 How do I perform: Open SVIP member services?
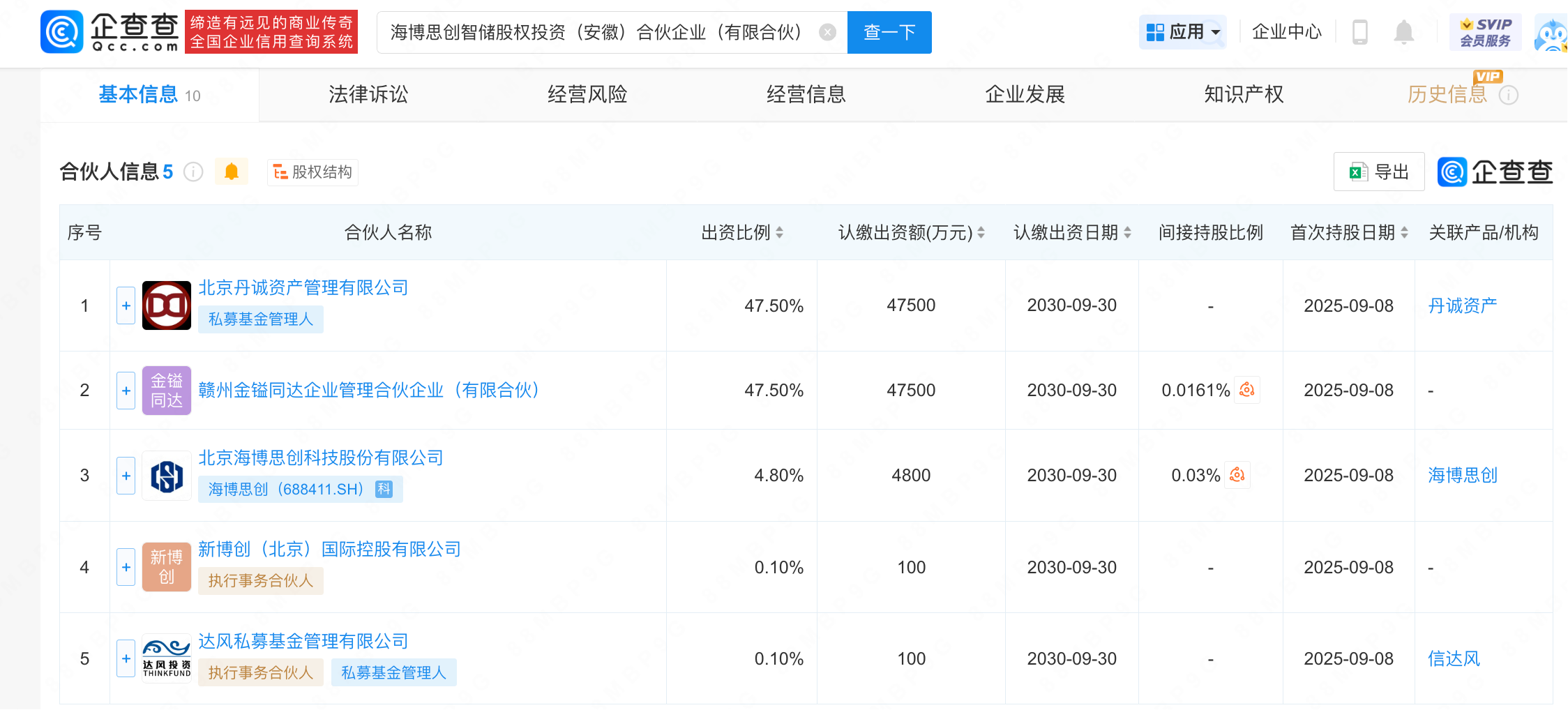pos(1486,32)
